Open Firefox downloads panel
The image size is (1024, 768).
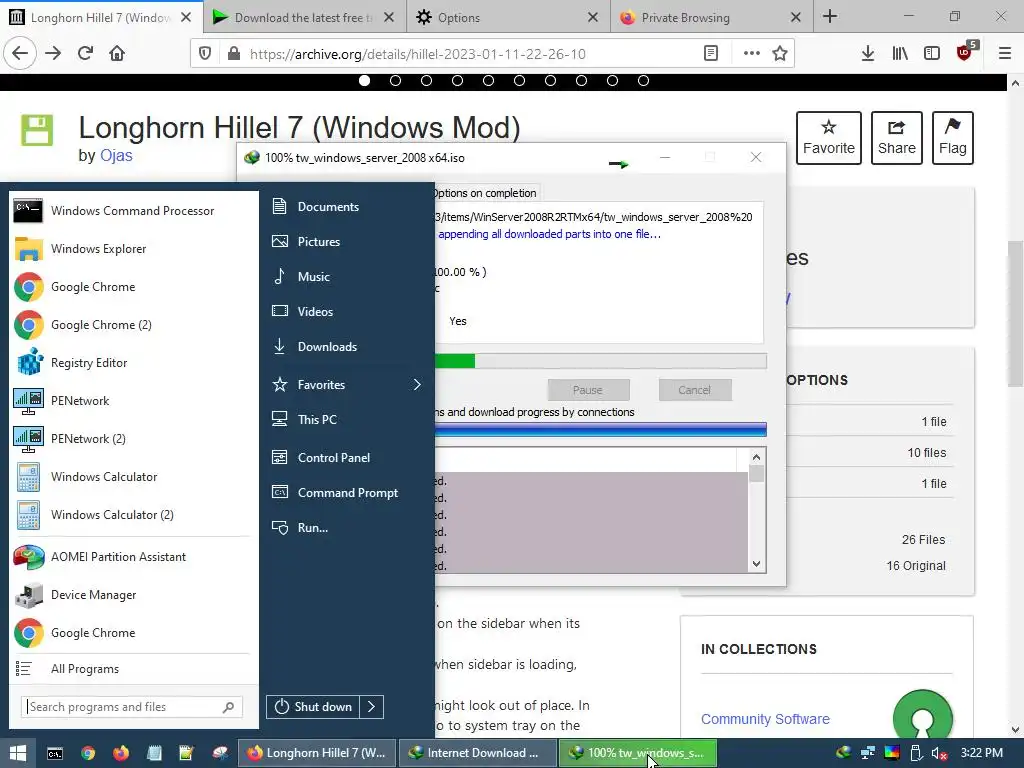[x=868, y=54]
